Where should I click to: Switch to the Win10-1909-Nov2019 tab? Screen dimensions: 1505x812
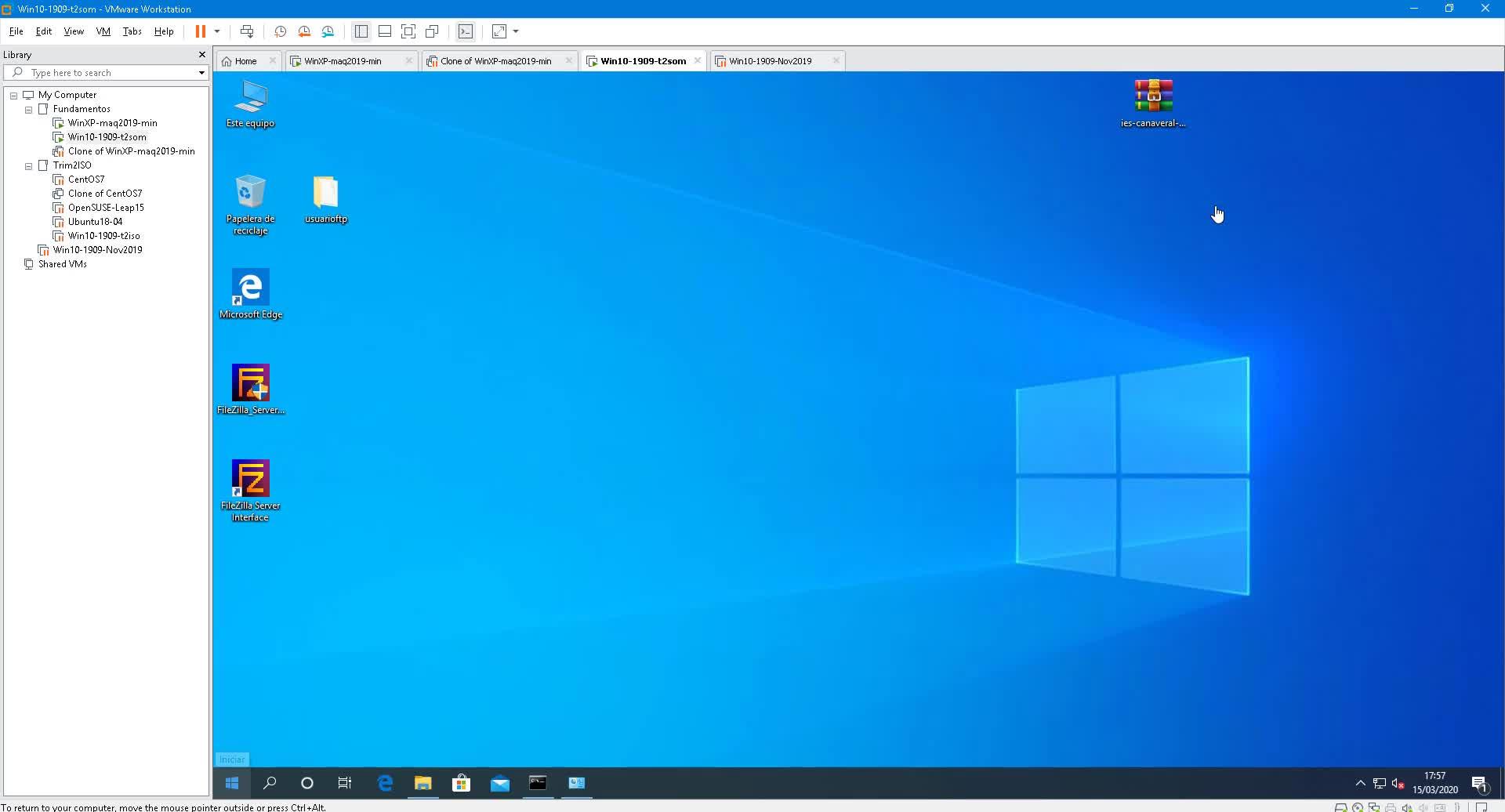770,61
